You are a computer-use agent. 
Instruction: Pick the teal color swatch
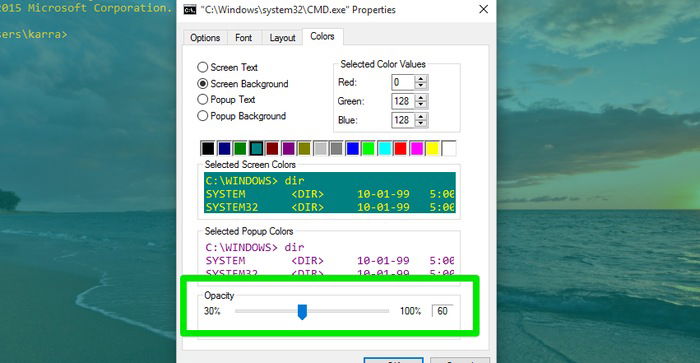[x=256, y=148]
